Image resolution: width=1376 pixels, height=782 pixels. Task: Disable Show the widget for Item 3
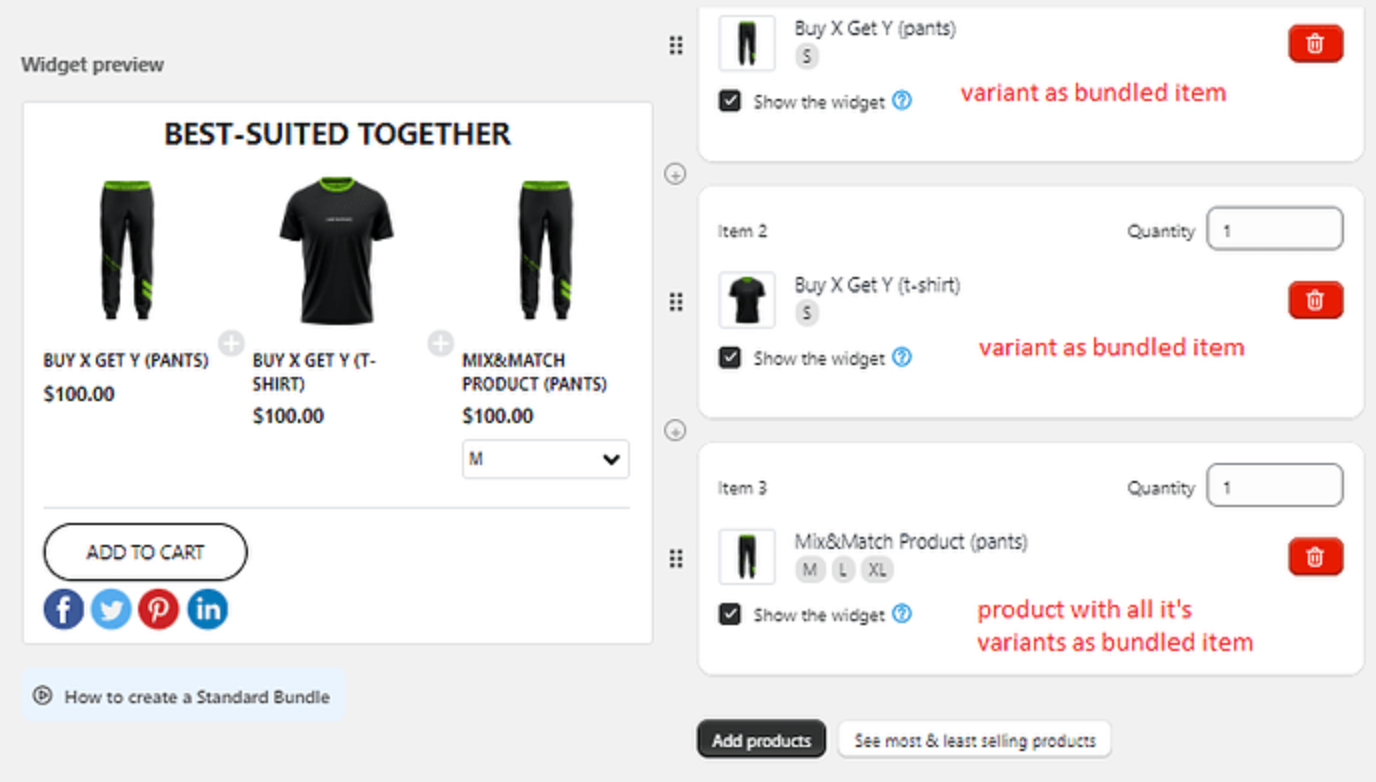[730, 614]
